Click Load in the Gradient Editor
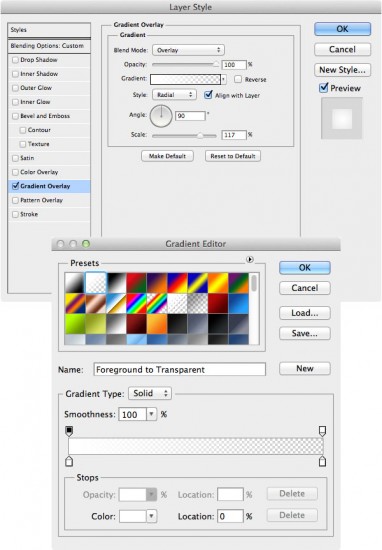Screen dimensions: 382x550 [304, 313]
